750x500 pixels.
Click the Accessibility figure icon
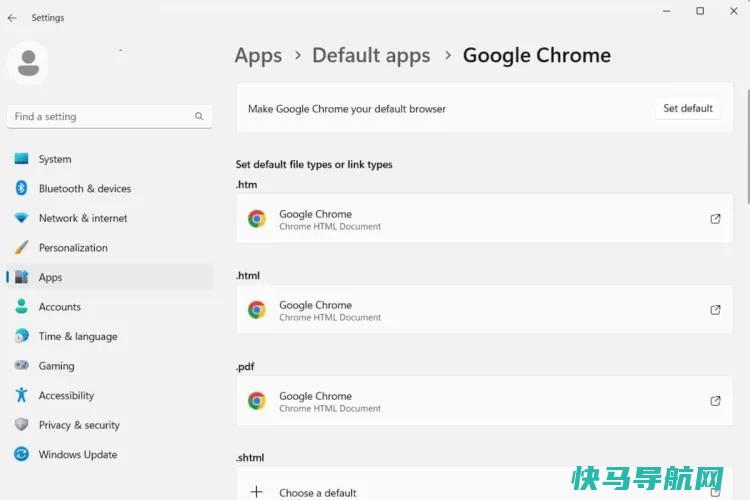click(22, 395)
